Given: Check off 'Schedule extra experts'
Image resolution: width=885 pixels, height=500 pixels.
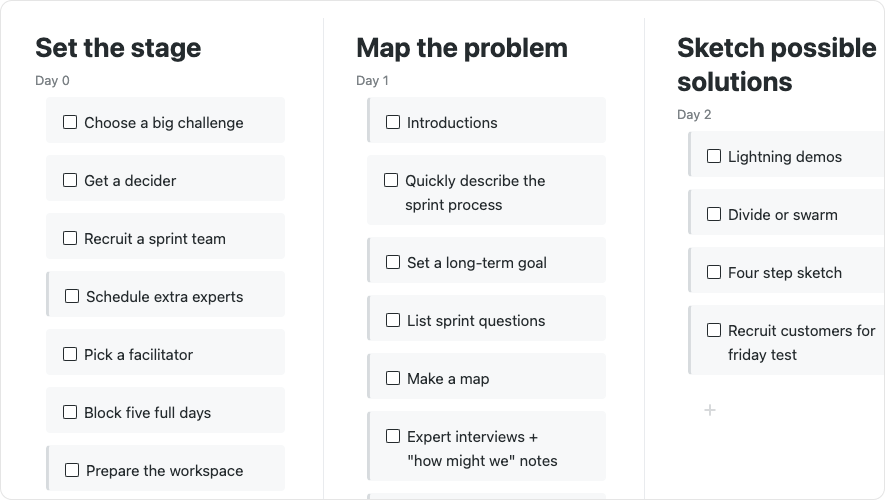Looking at the screenshot, I should [72, 296].
